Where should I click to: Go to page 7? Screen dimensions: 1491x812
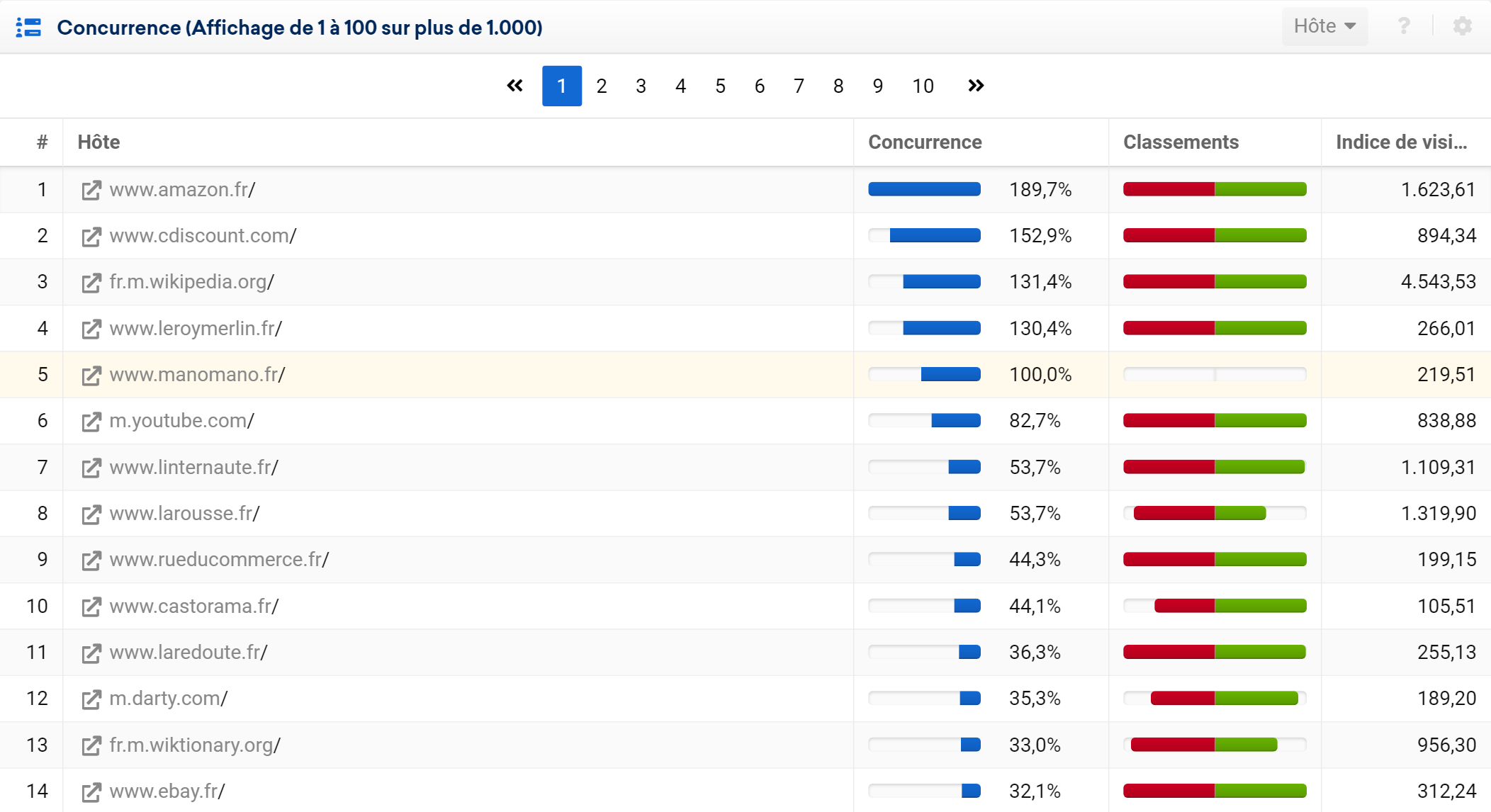[799, 86]
